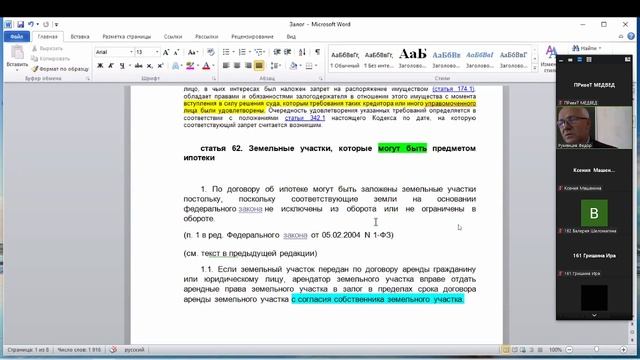Undo the last action
This screenshot has width=640, height=360.
(x=31, y=24)
